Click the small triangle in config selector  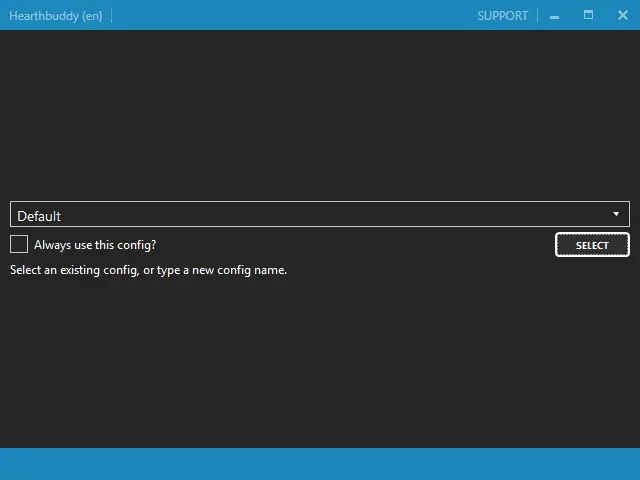coord(616,214)
